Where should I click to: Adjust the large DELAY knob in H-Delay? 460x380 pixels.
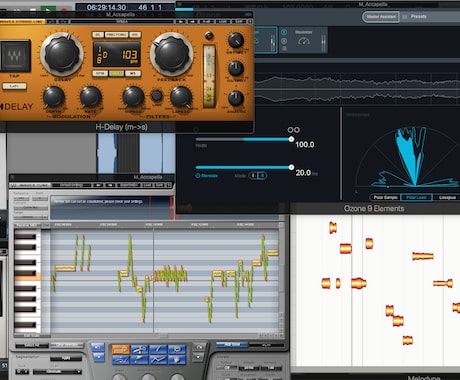[62, 54]
